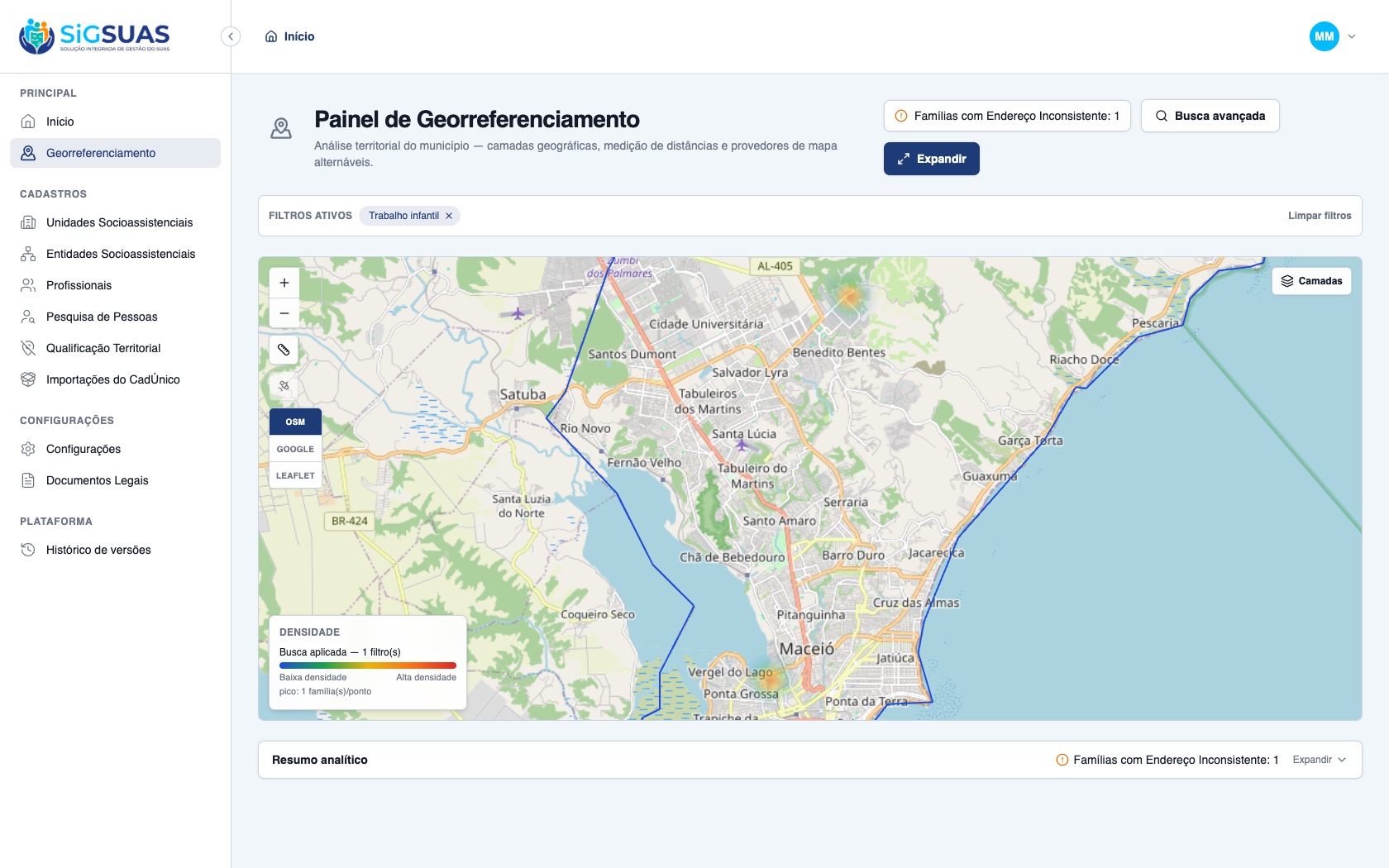Click the Entidades Socioassistenciais icon
This screenshot has height=868, width=1389.
pyautogui.click(x=28, y=254)
